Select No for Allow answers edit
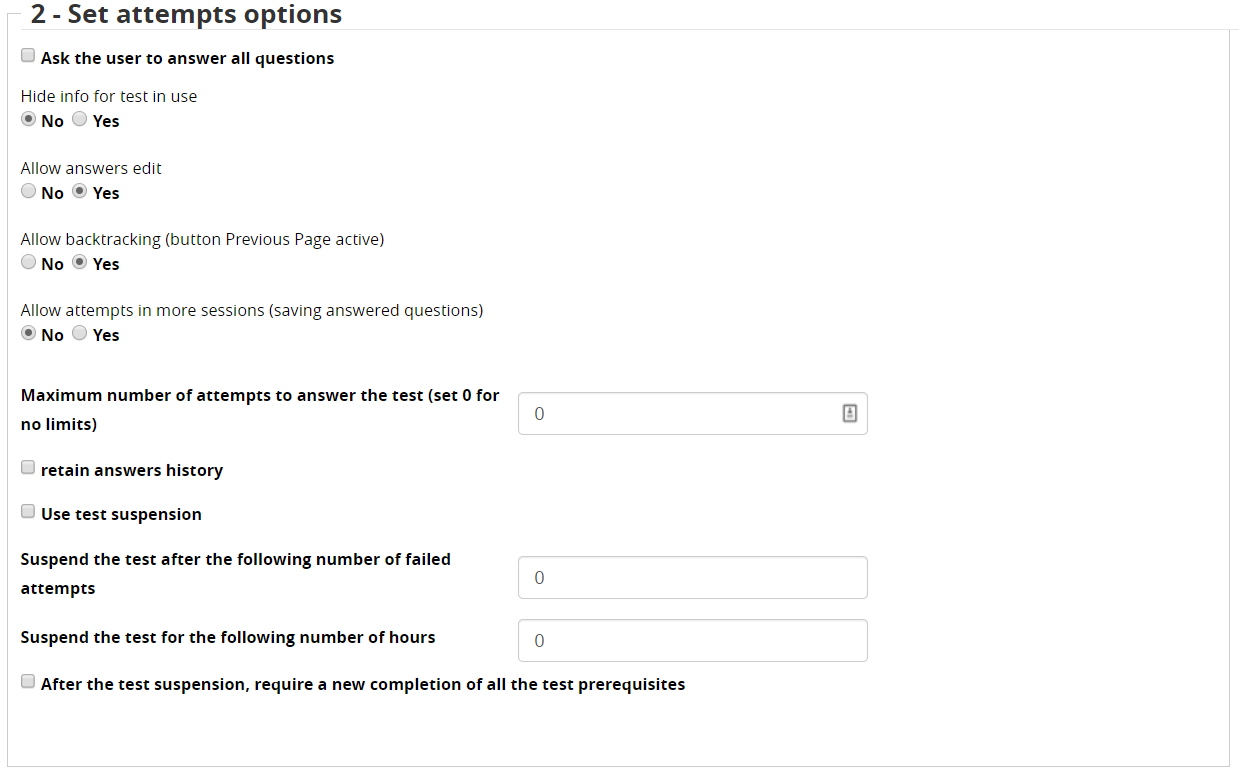The height and width of the screenshot is (776, 1239). point(28,190)
